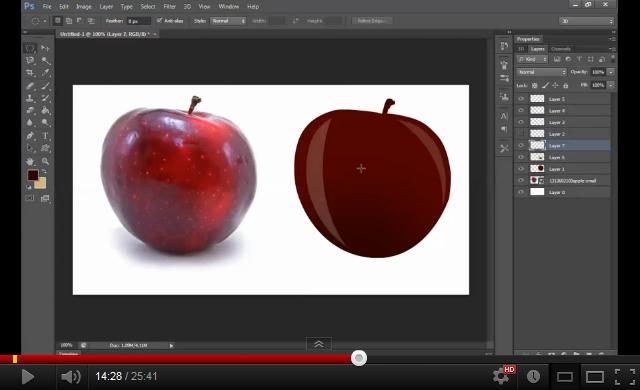The height and width of the screenshot is (390, 640).
Task: Switch to the Channels tab
Action: coord(560,49)
